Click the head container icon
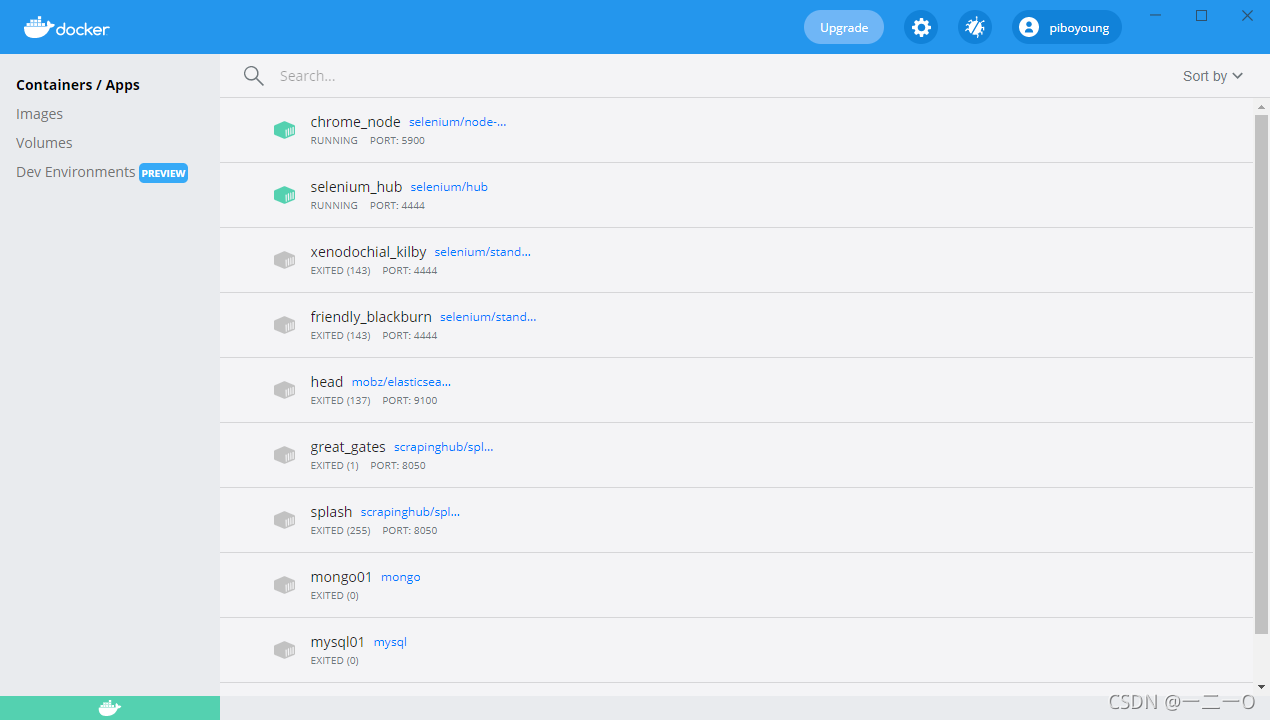This screenshot has height=720, width=1270. click(285, 390)
